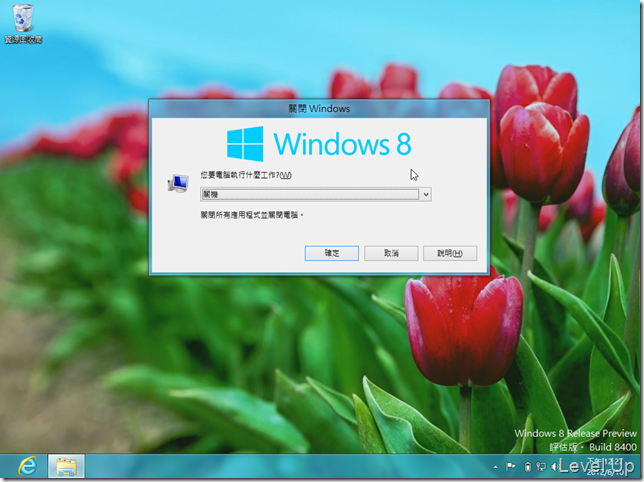Image resolution: width=644 pixels, height=482 pixels.
Task: Click the volume speaker tray icon
Action: (x=554, y=466)
